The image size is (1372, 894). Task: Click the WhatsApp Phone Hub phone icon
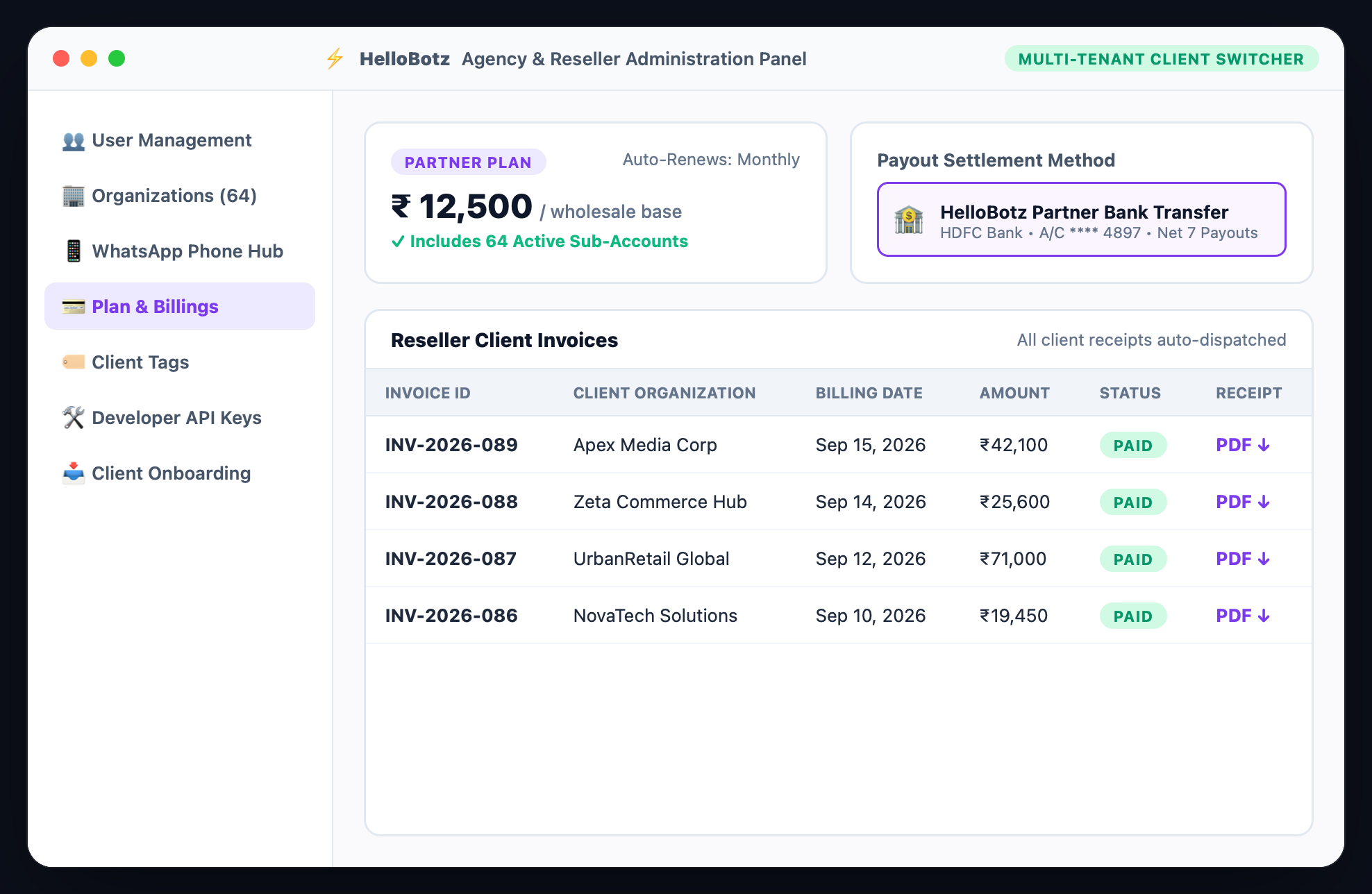pyautogui.click(x=73, y=251)
